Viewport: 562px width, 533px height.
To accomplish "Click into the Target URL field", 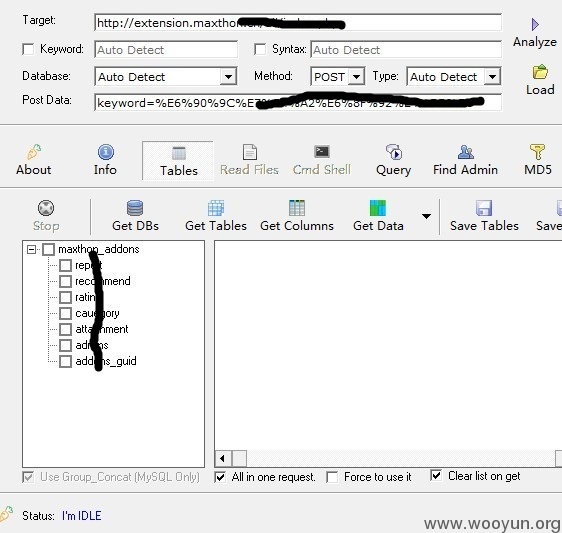I will pyautogui.click(x=298, y=23).
